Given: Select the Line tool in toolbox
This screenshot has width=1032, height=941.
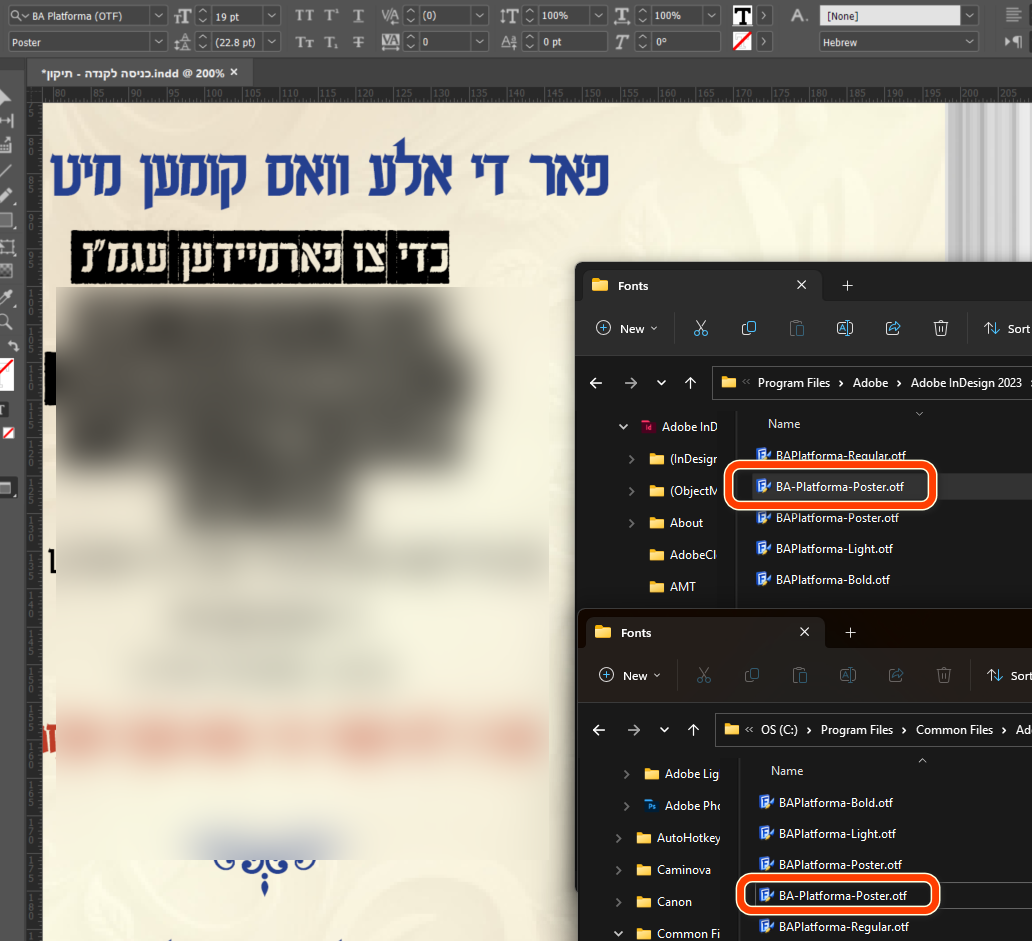Looking at the screenshot, I should tap(5, 170).
